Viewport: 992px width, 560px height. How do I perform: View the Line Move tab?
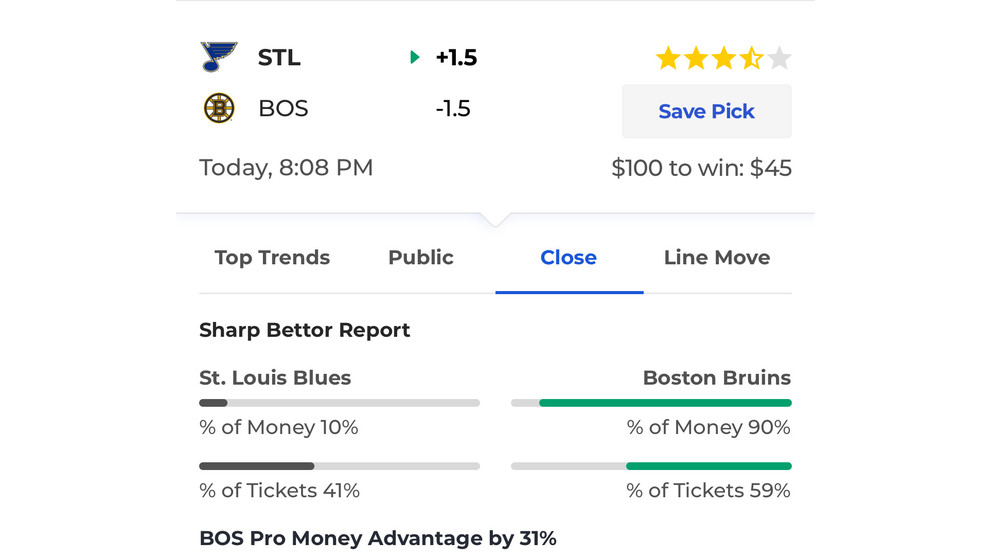click(x=717, y=258)
